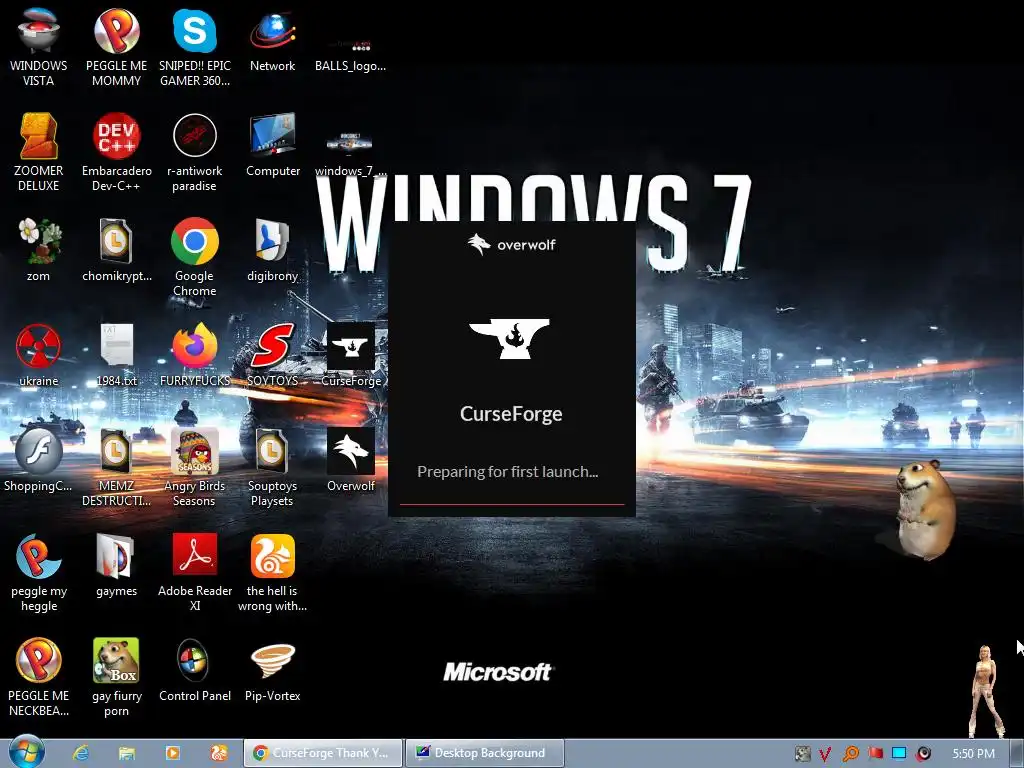
Task: Switch to CurseForge Thank Y... Chrome window
Action: [323, 753]
